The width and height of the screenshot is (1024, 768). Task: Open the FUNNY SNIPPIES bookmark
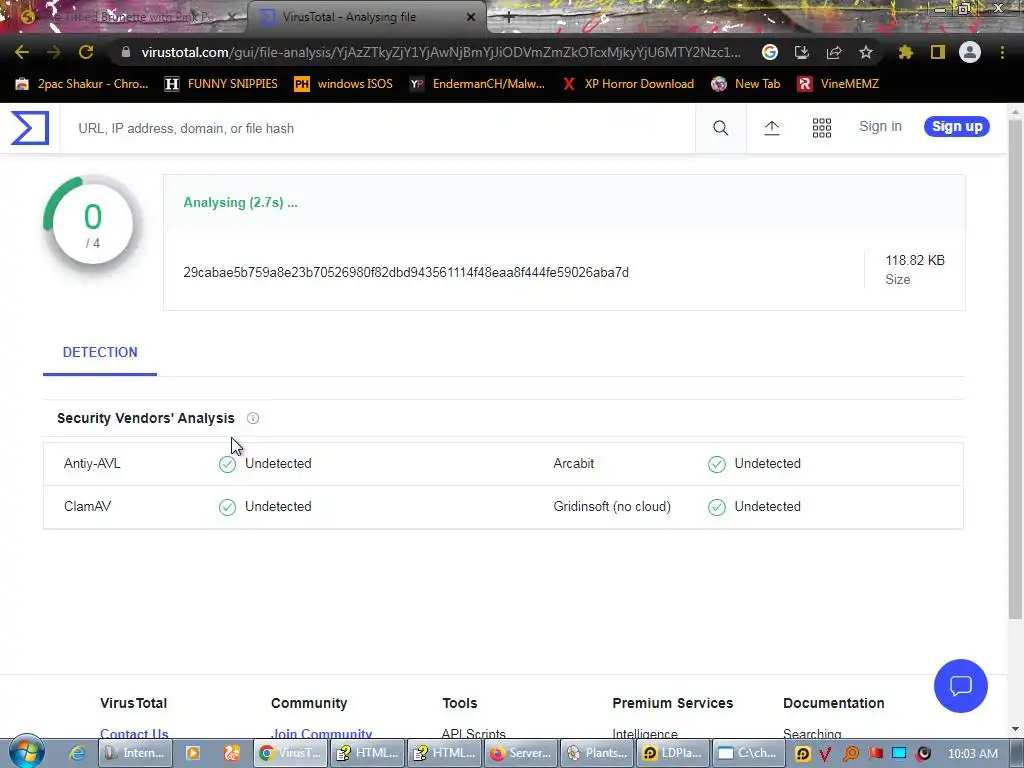(221, 84)
